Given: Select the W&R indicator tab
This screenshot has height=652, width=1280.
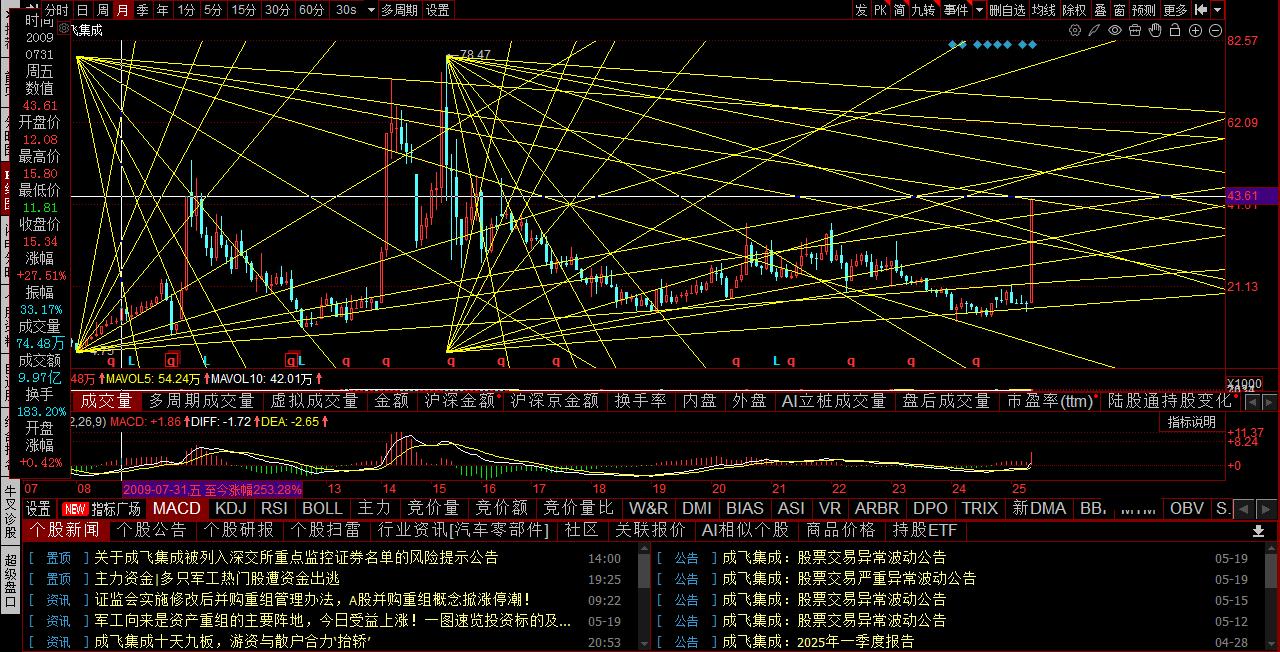Looking at the screenshot, I should click(x=648, y=508).
